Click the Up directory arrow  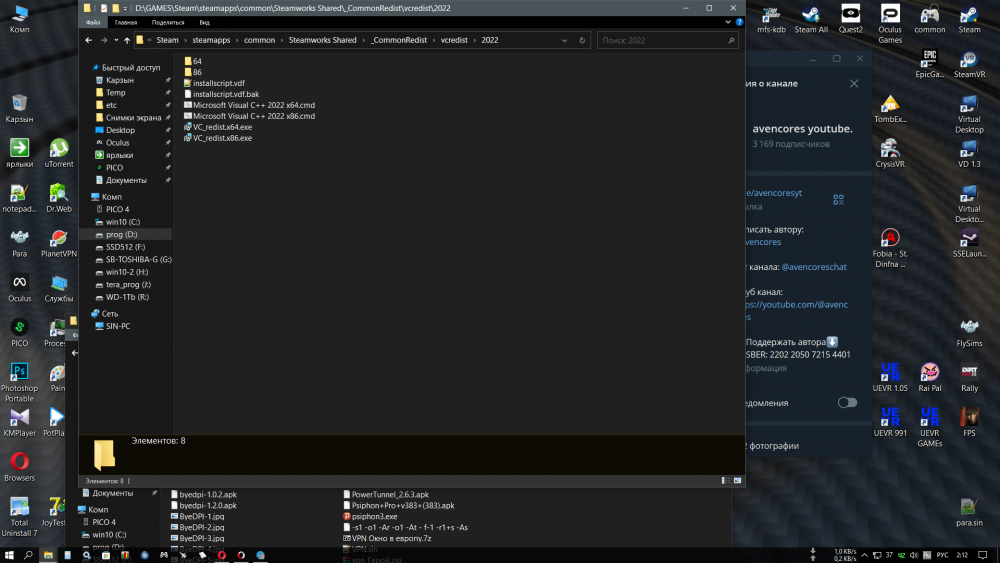tap(127, 40)
